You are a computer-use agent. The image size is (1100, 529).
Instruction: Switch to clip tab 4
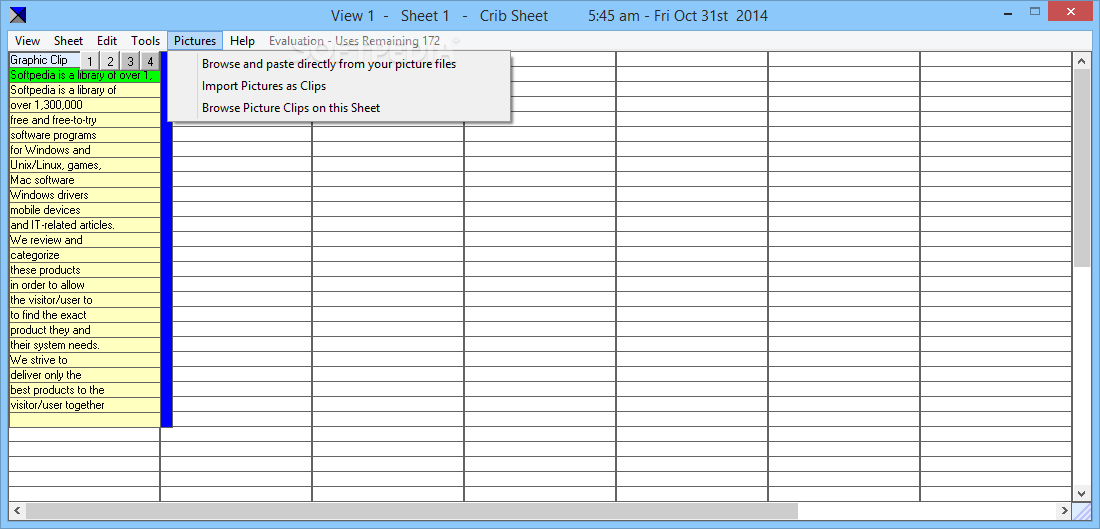pos(150,61)
